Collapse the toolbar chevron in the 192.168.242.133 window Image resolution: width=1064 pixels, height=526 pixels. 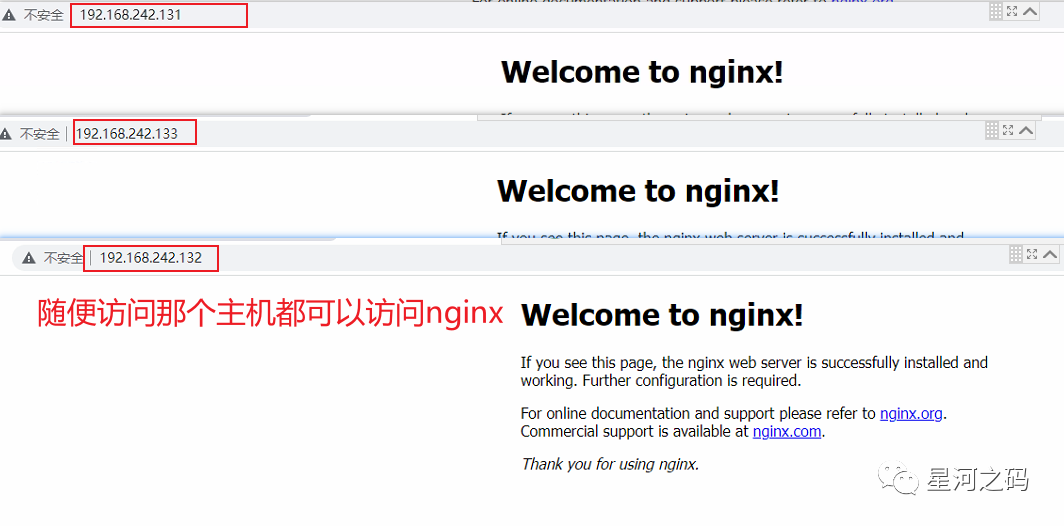[x=1026, y=130]
